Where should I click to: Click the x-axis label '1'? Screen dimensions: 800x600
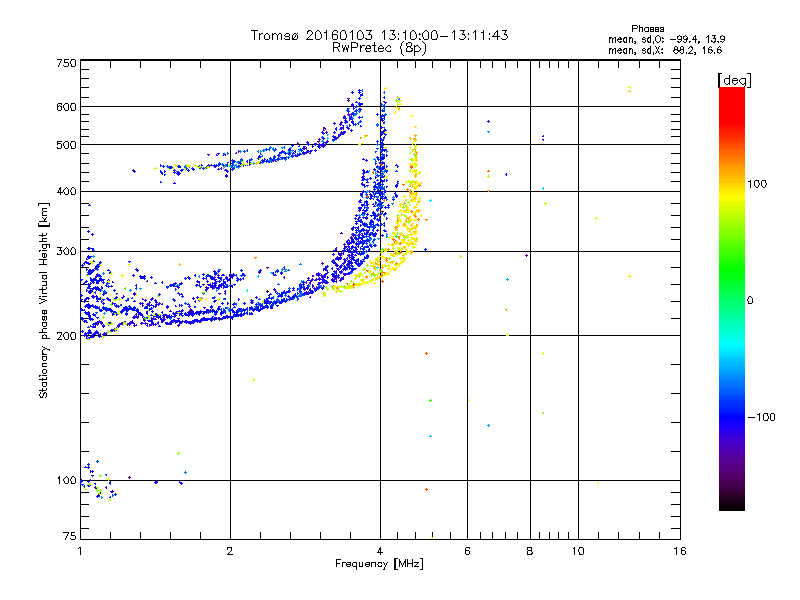pos(80,551)
